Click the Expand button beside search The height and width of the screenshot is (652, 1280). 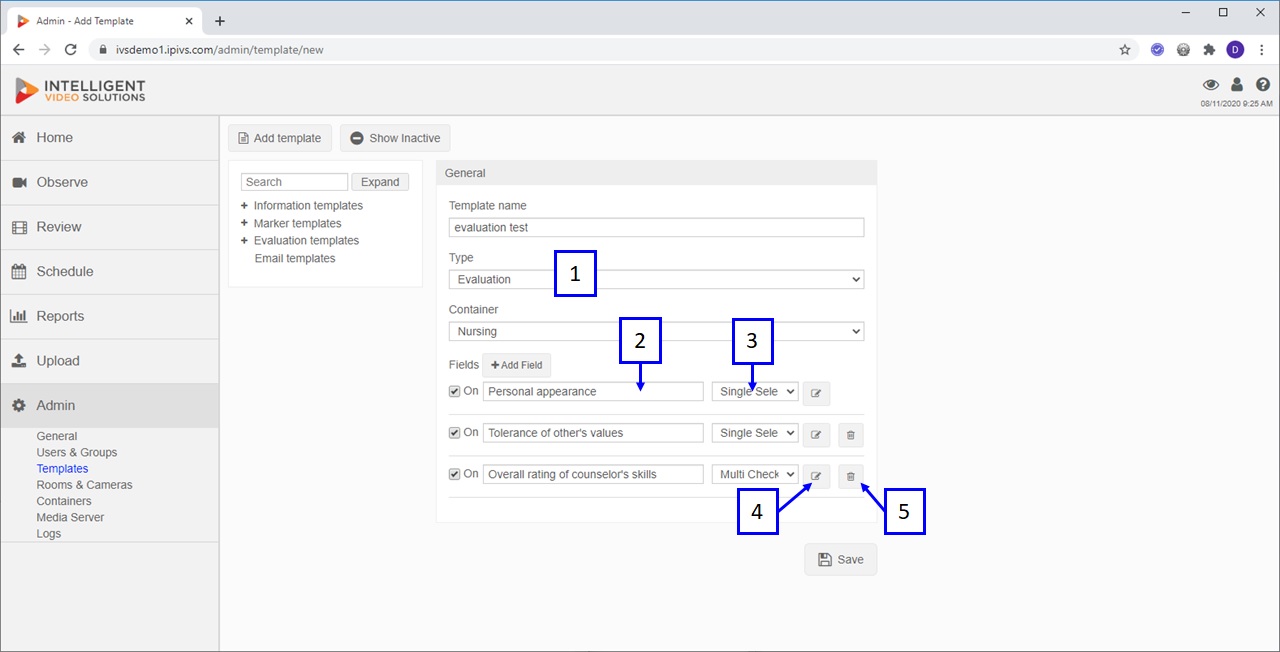point(380,182)
